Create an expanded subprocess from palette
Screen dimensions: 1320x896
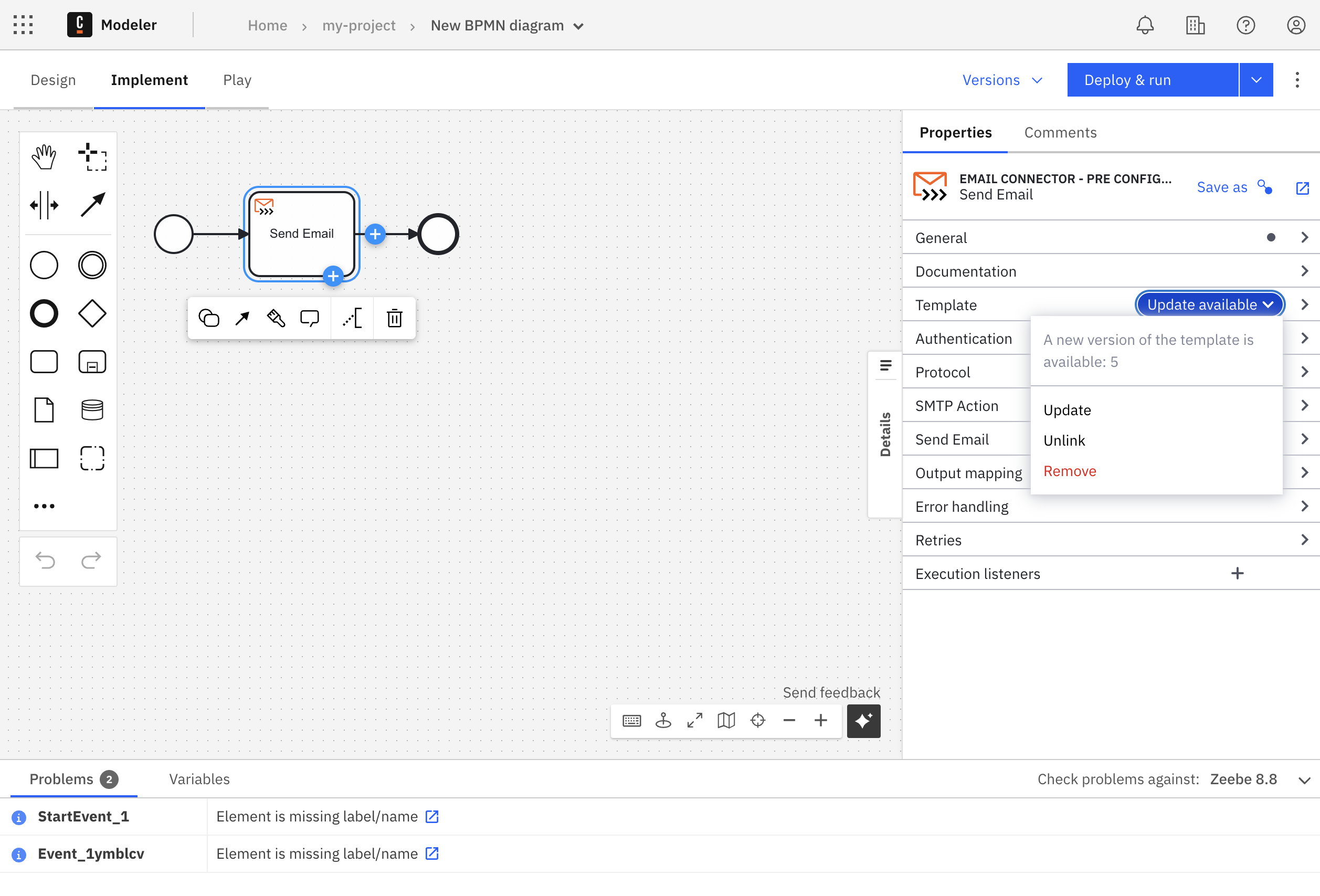click(x=92, y=362)
